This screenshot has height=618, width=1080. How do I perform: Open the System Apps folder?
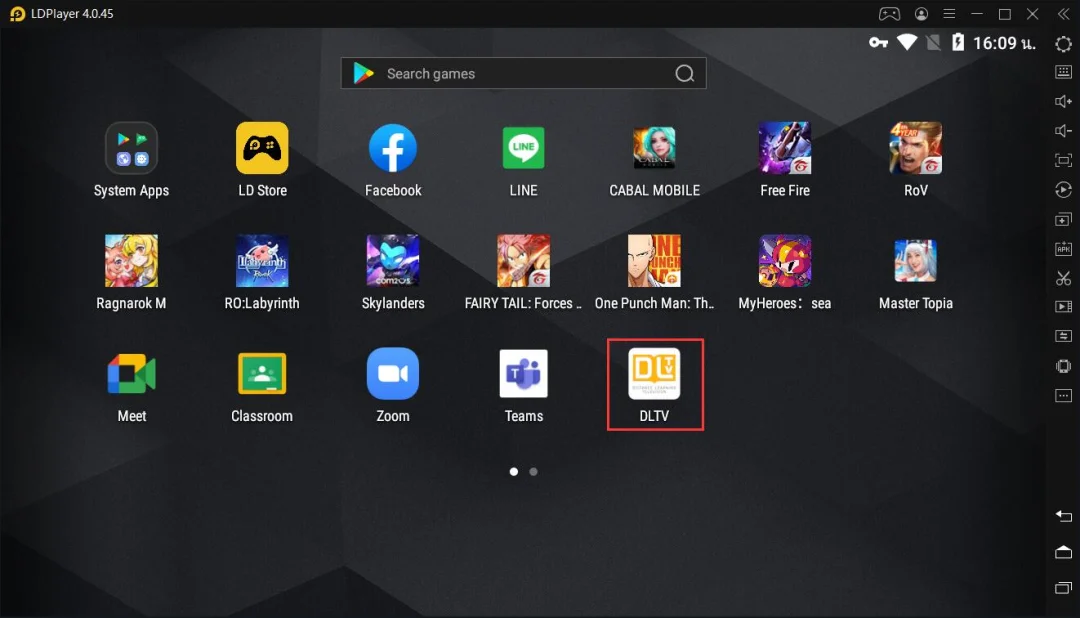click(x=131, y=148)
